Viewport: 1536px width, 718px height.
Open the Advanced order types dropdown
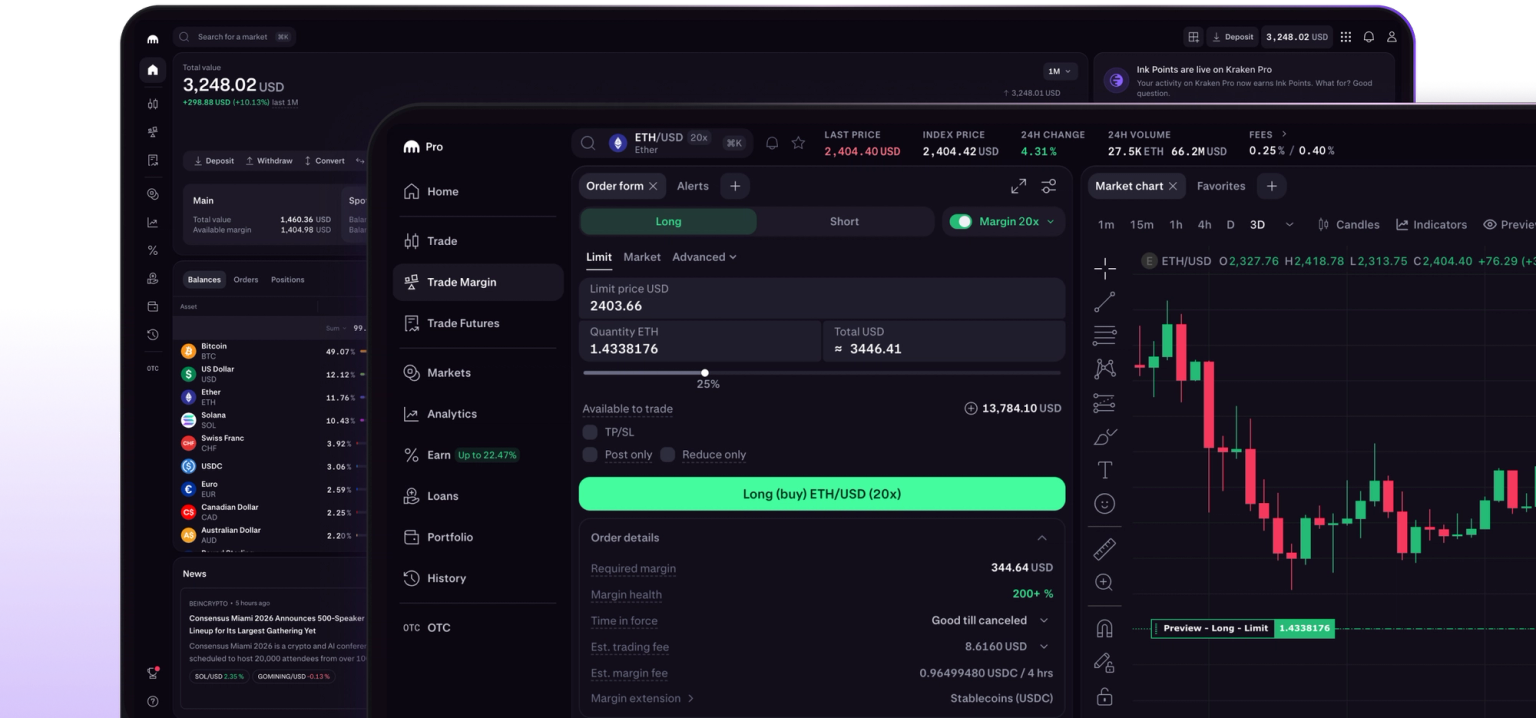coord(704,257)
